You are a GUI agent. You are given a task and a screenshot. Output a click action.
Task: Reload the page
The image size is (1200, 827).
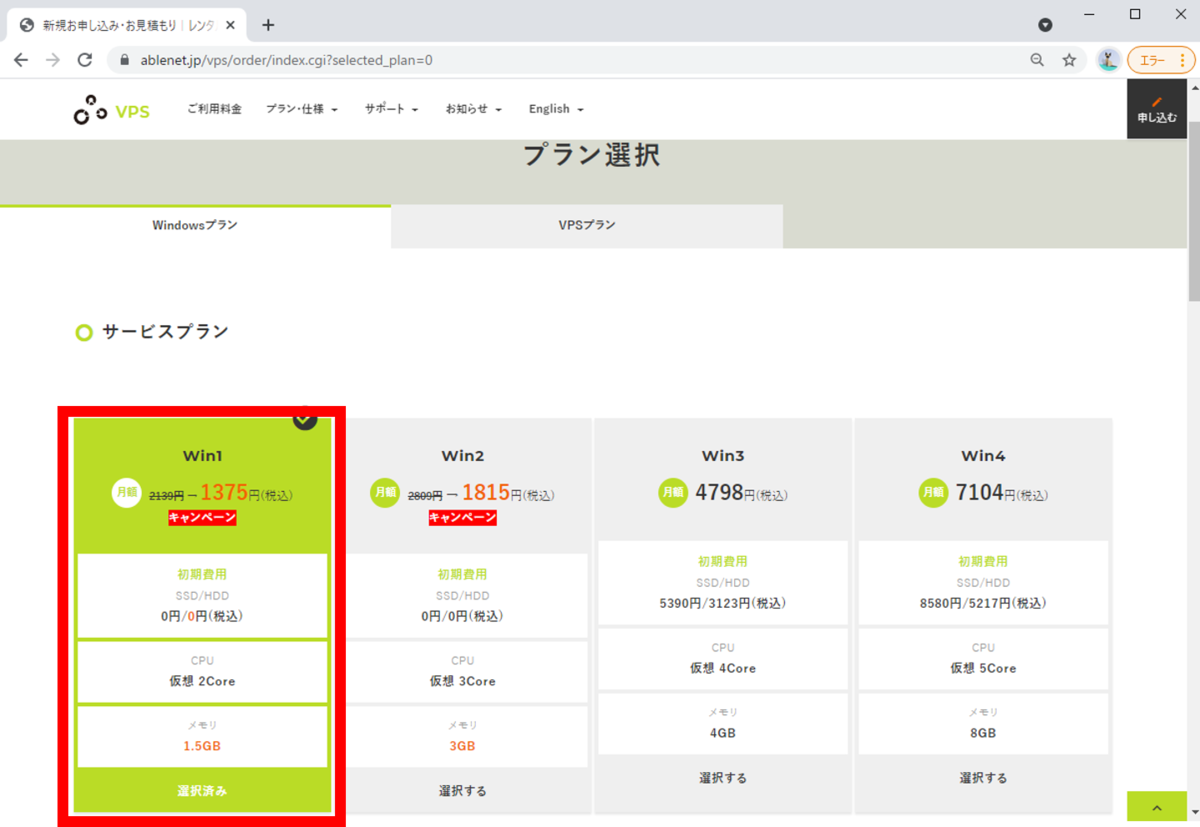85,60
